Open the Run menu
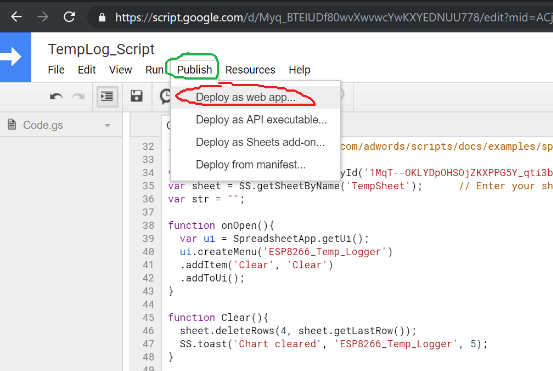Viewport: 553px width, 371px height. (x=154, y=70)
